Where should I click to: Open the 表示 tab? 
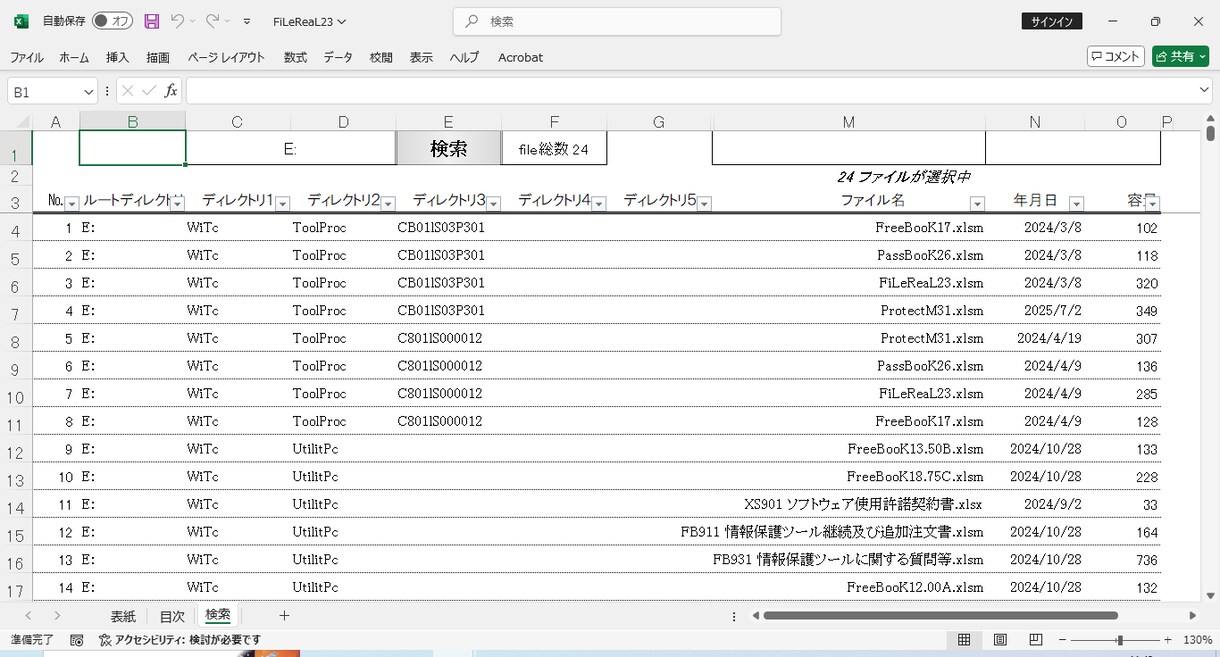coord(421,58)
